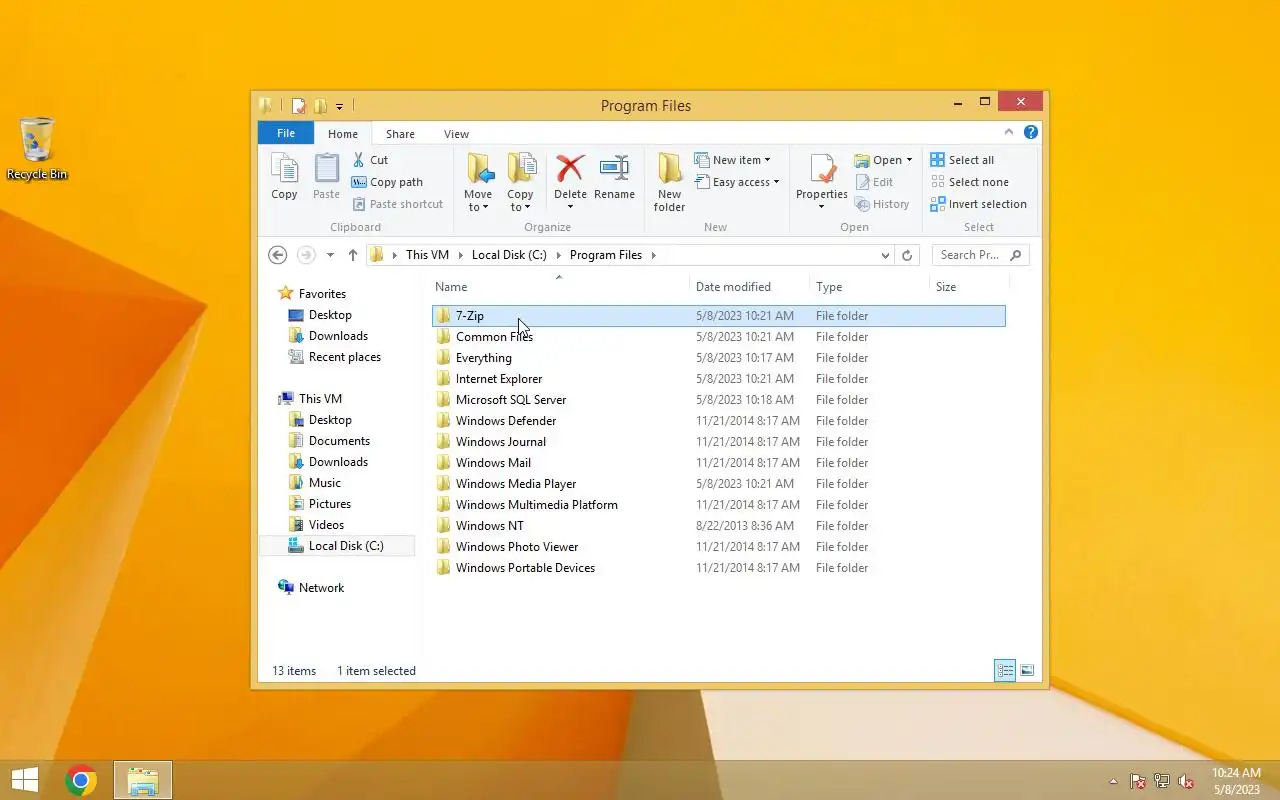Launch Google Chrome from the taskbar
Viewport: 1280px width, 800px height.
pyautogui.click(x=81, y=780)
